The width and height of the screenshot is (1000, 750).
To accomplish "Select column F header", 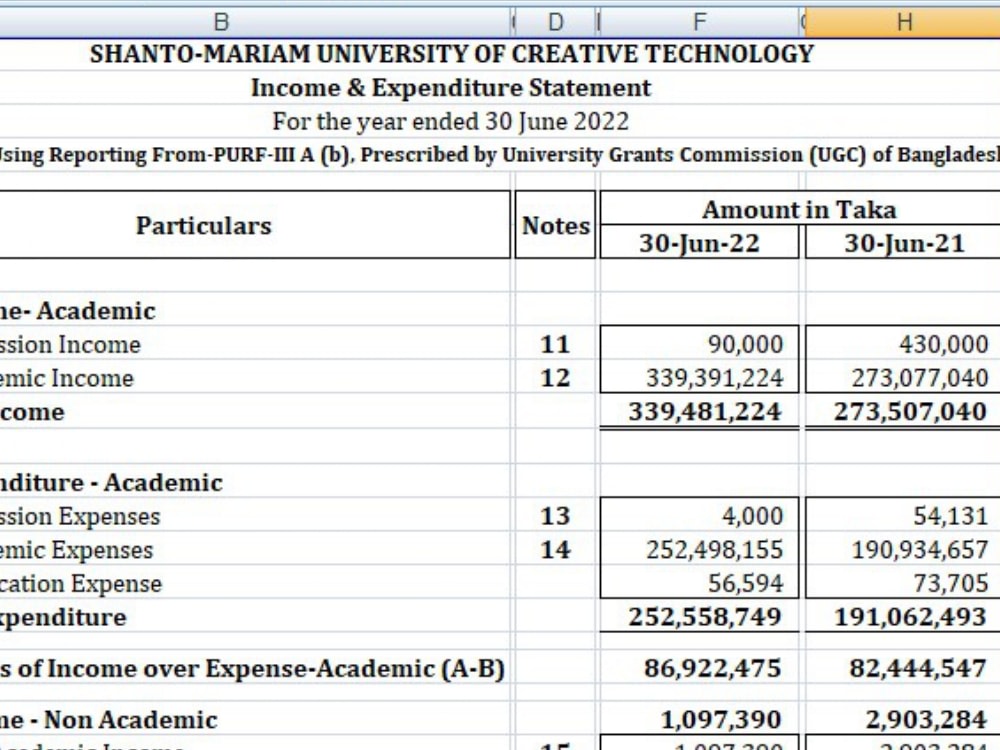I will (700, 22).
